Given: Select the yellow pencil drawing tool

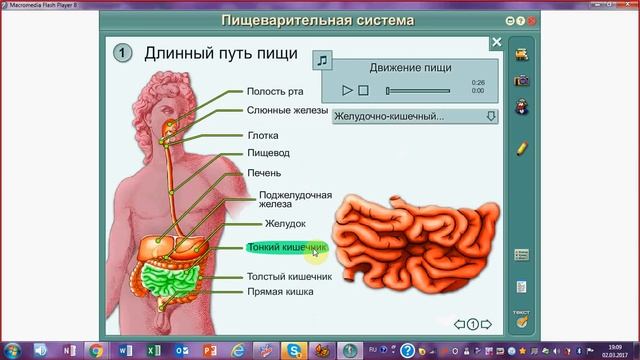Looking at the screenshot, I should [522, 148].
